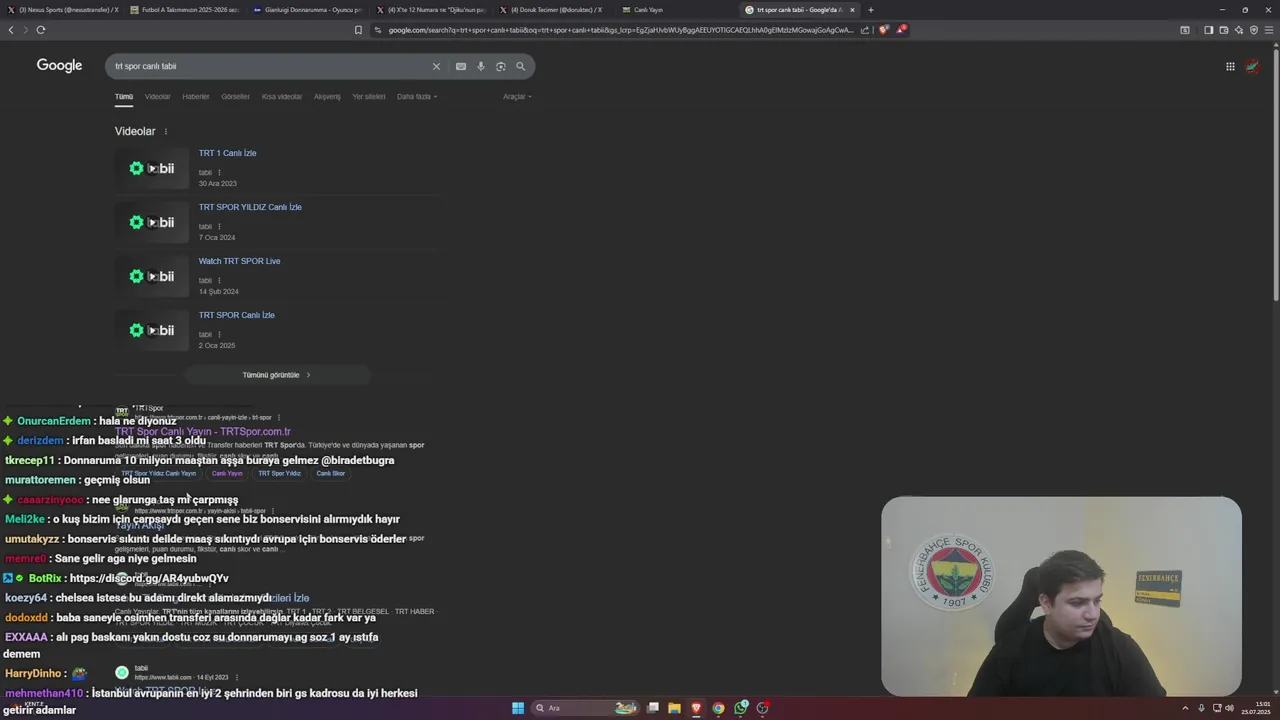Switch to Haberler search tab
1280x720 pixels.
tap(196, 97)
